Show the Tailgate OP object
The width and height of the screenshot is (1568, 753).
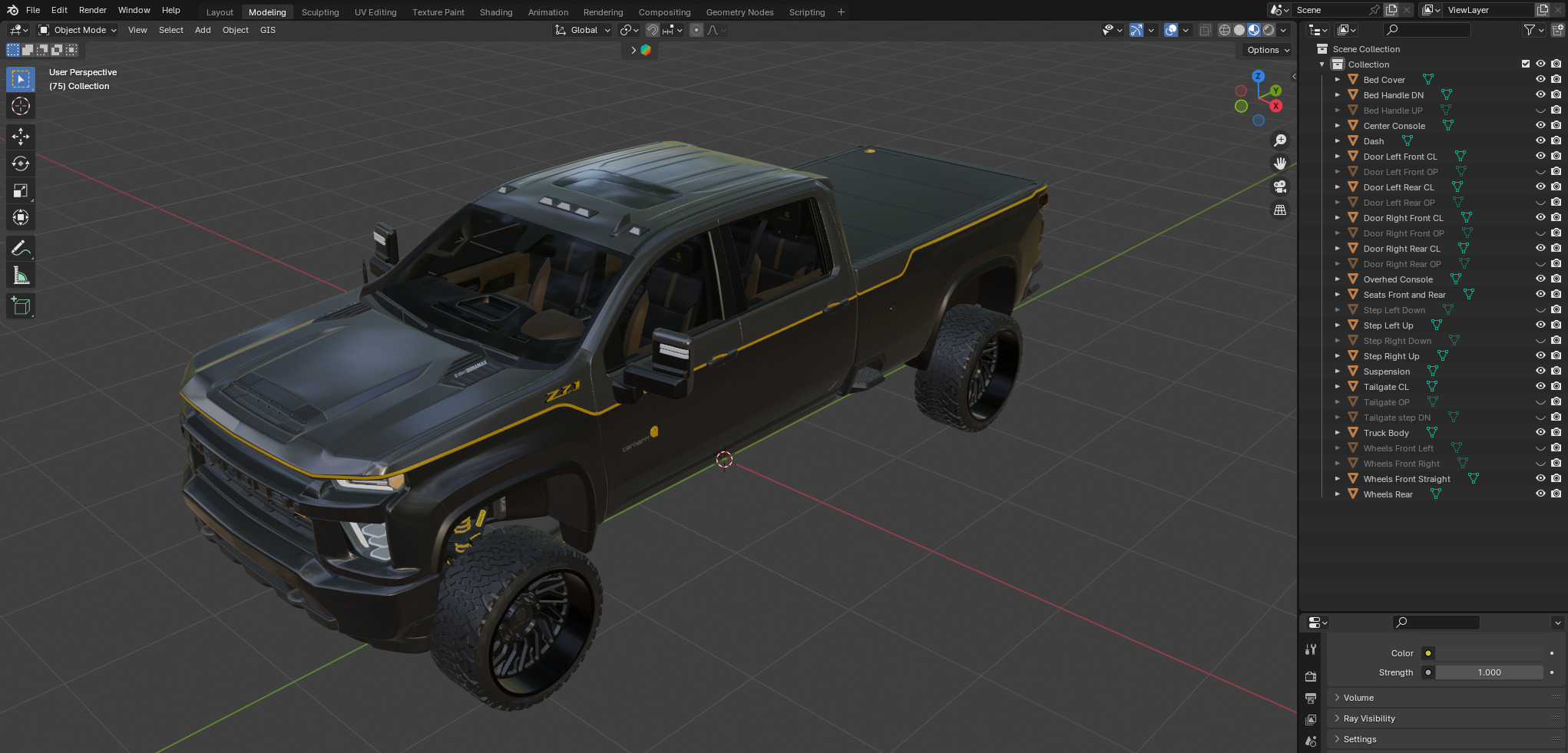click(1540, 401)
